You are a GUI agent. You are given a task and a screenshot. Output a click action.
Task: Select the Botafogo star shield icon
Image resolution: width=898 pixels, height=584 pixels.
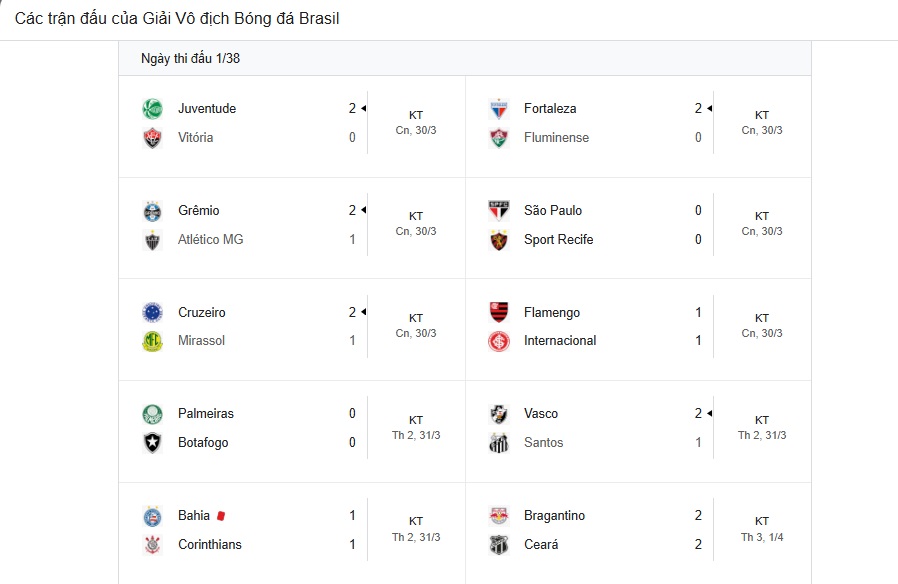[152, 443]
